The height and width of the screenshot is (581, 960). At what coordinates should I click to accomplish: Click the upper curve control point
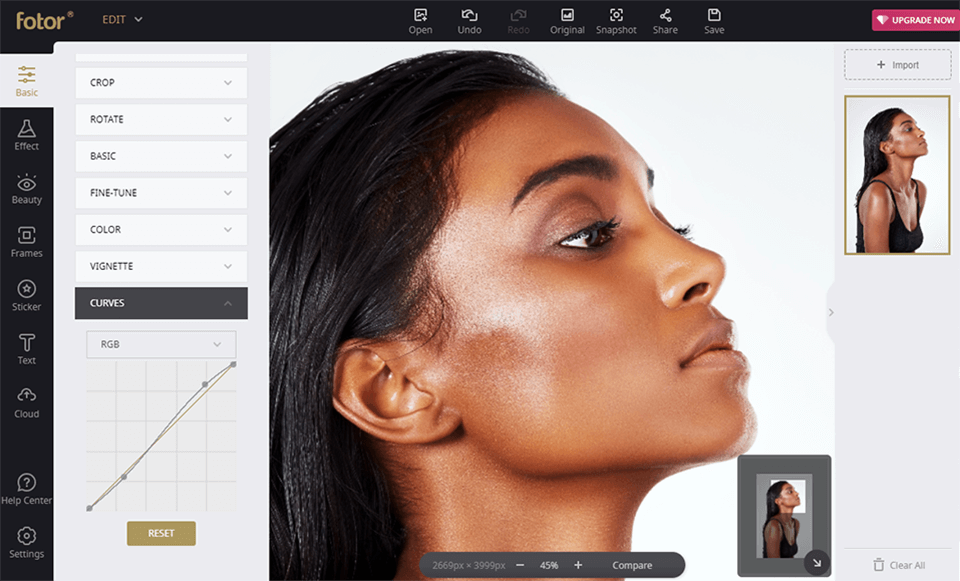click(205, 384)
